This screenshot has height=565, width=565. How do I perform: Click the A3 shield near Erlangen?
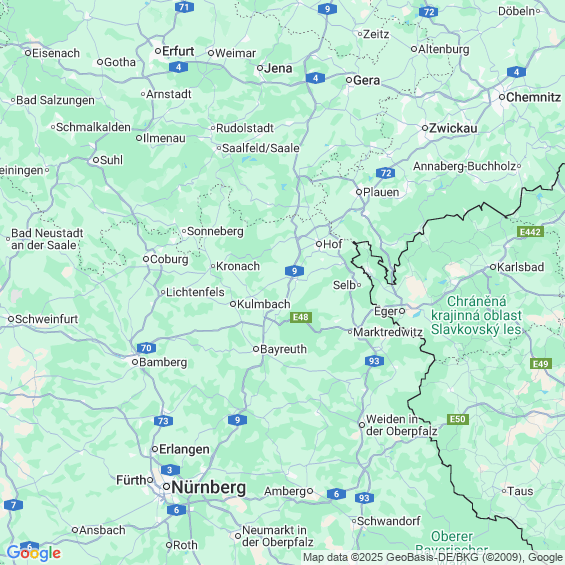pos(170,470)
